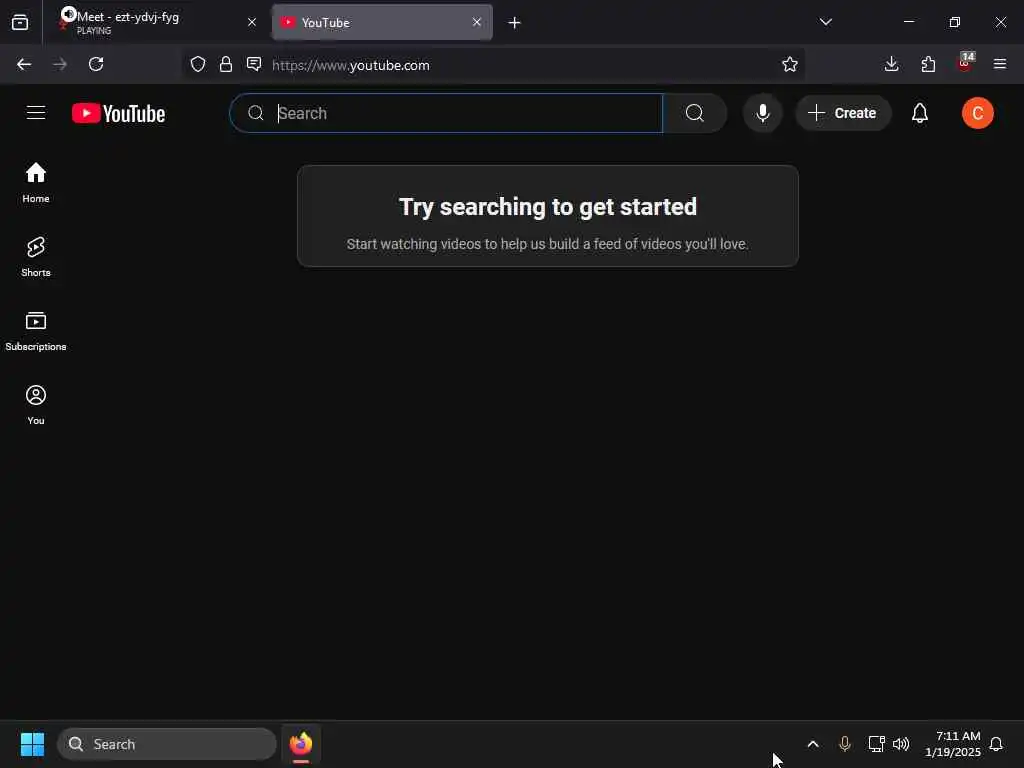Screen dimensions: 1024x768
Task: Open Firefox View icon
Action: click(x=20, y=23)
